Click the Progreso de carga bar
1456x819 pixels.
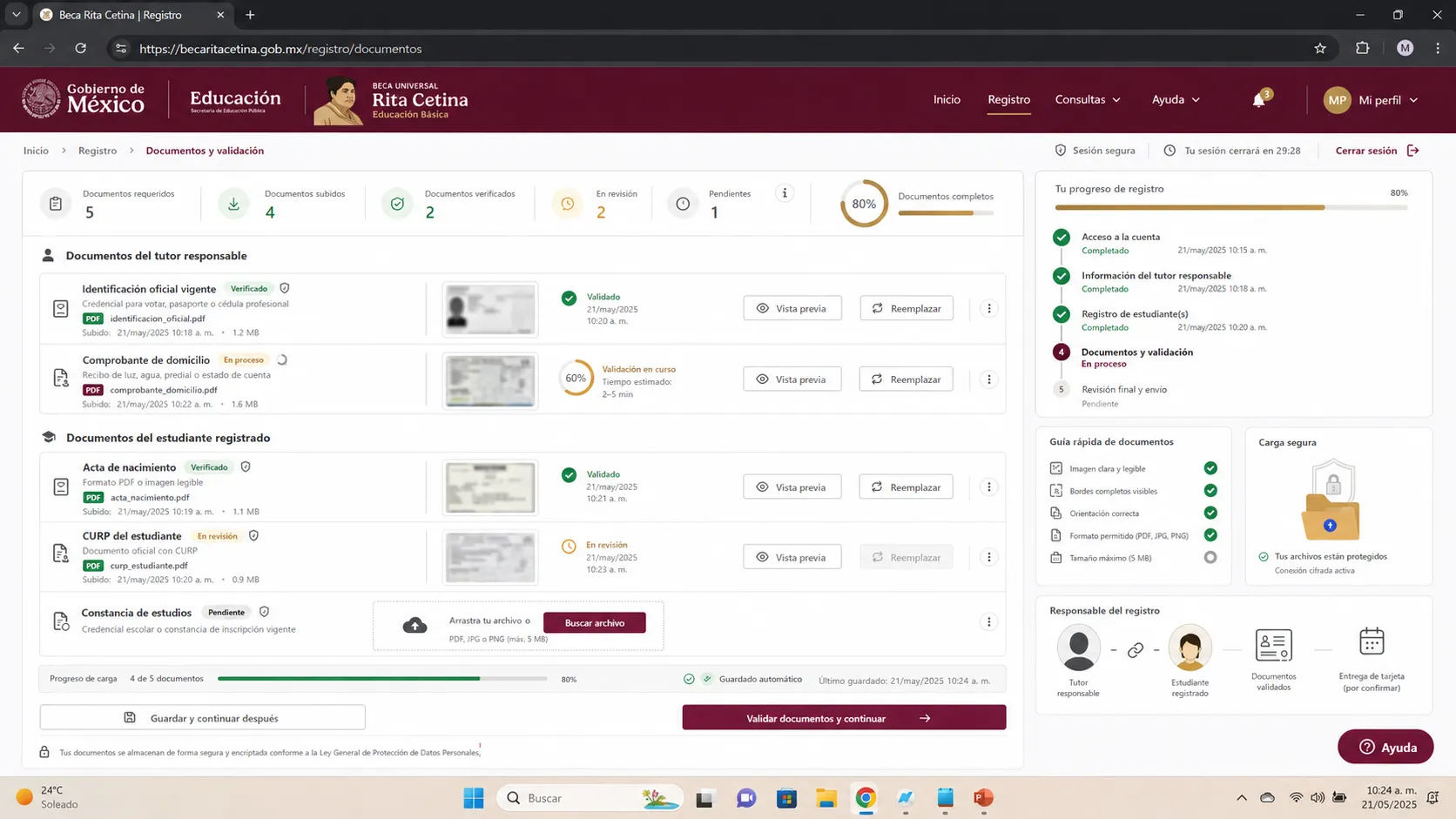(x=382, y=679)
